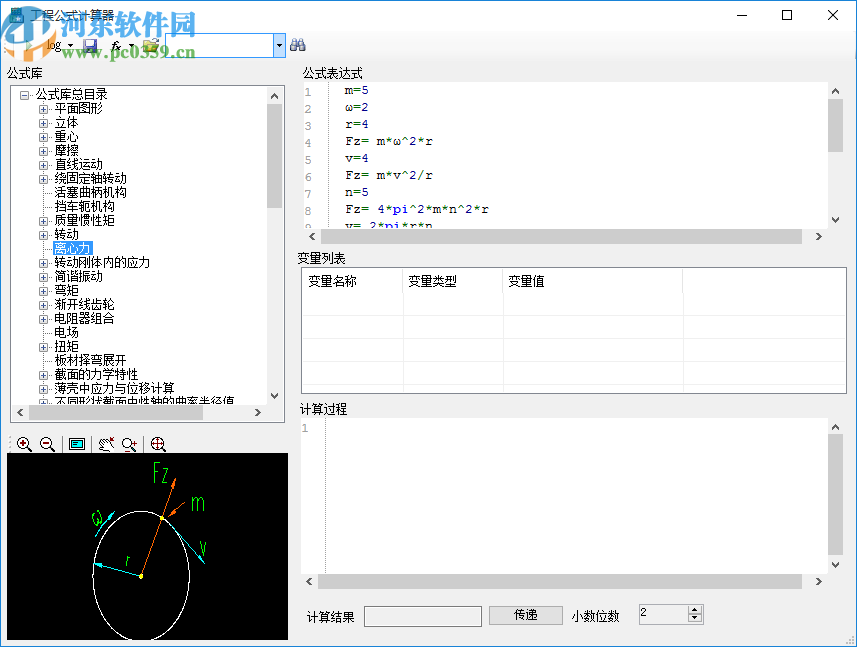Screen dimensions: 857x647
Task: Click the crosshair zoom-extents icon above the diagram
Action: click(158, 444)
